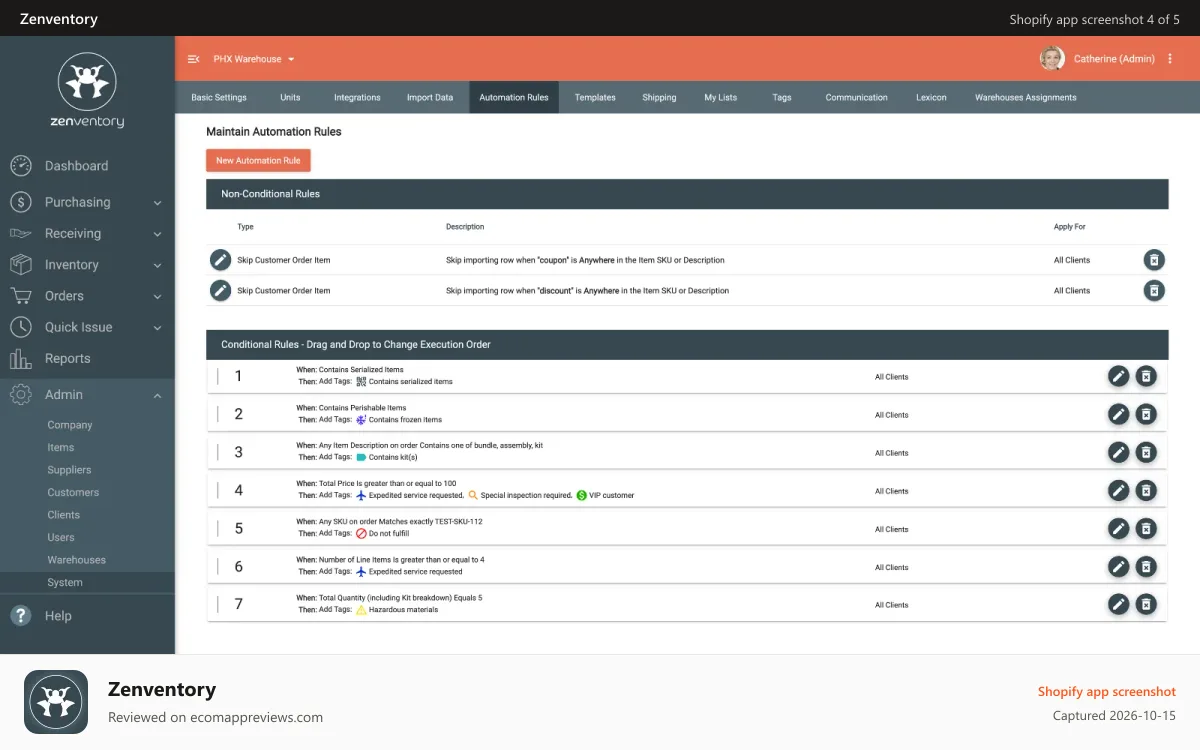This screenshot has height=750, width=1200.
Task: Click the Orders cart icon
Action: click(x=21, y=296)
